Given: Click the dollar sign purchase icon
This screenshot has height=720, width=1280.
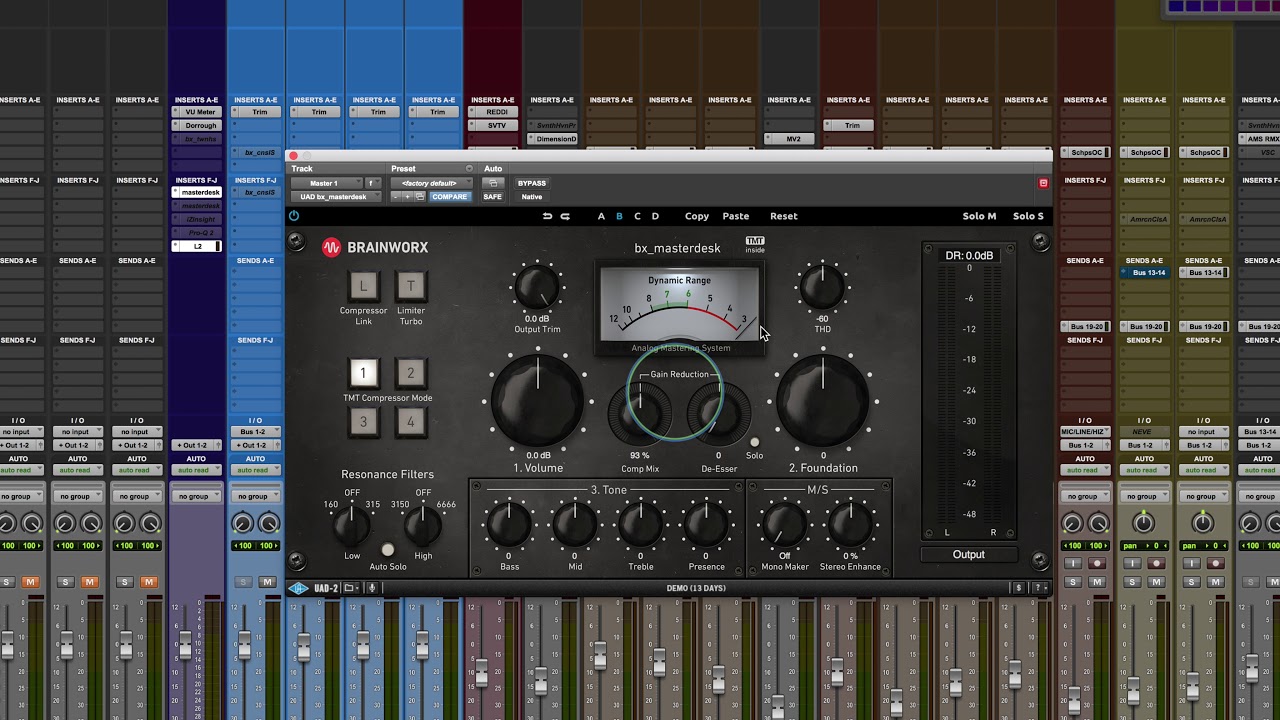Looking at the screenshot, I should (x=1019, y=588).
